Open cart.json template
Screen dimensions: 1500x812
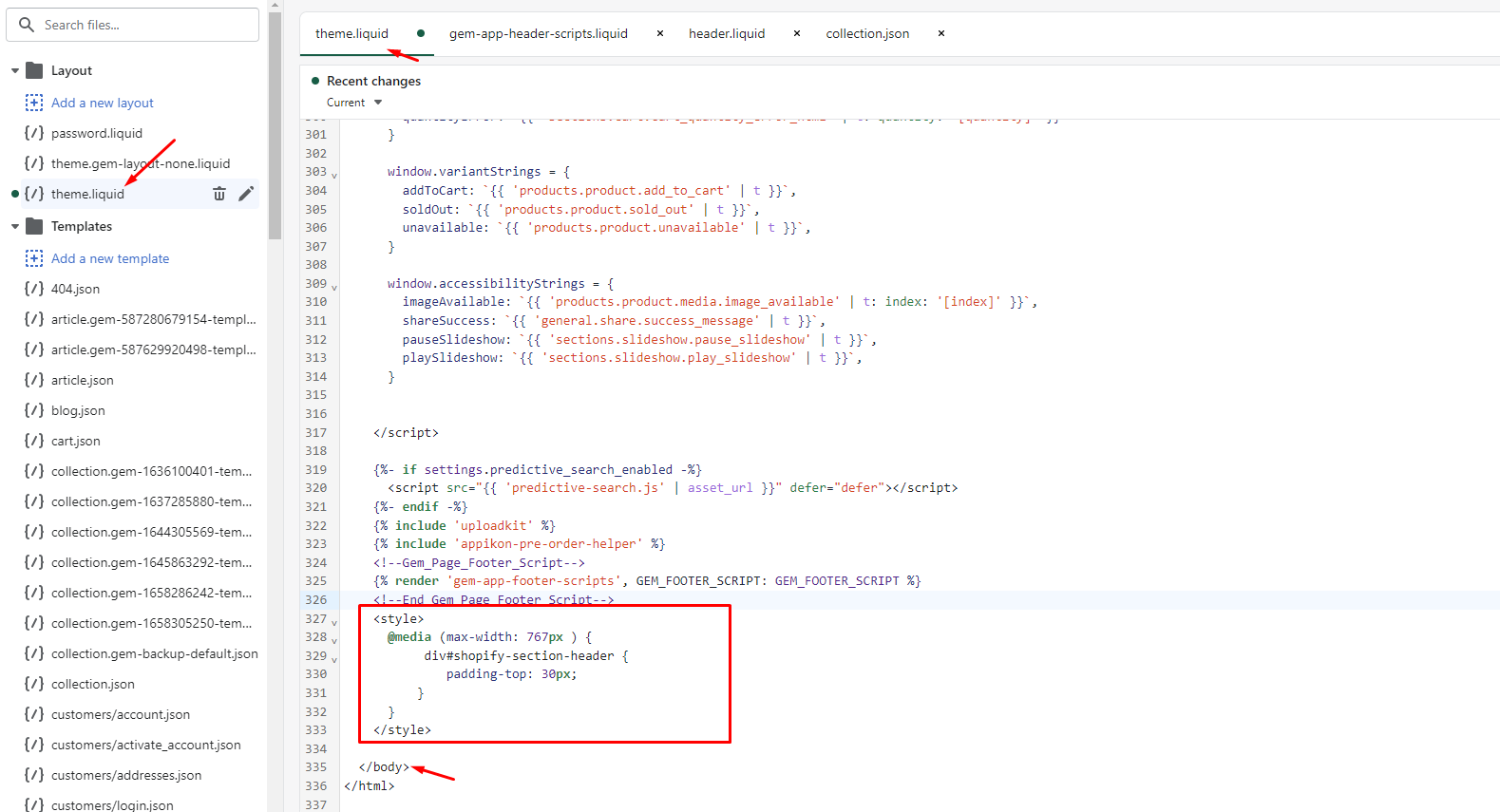[76, 441]
